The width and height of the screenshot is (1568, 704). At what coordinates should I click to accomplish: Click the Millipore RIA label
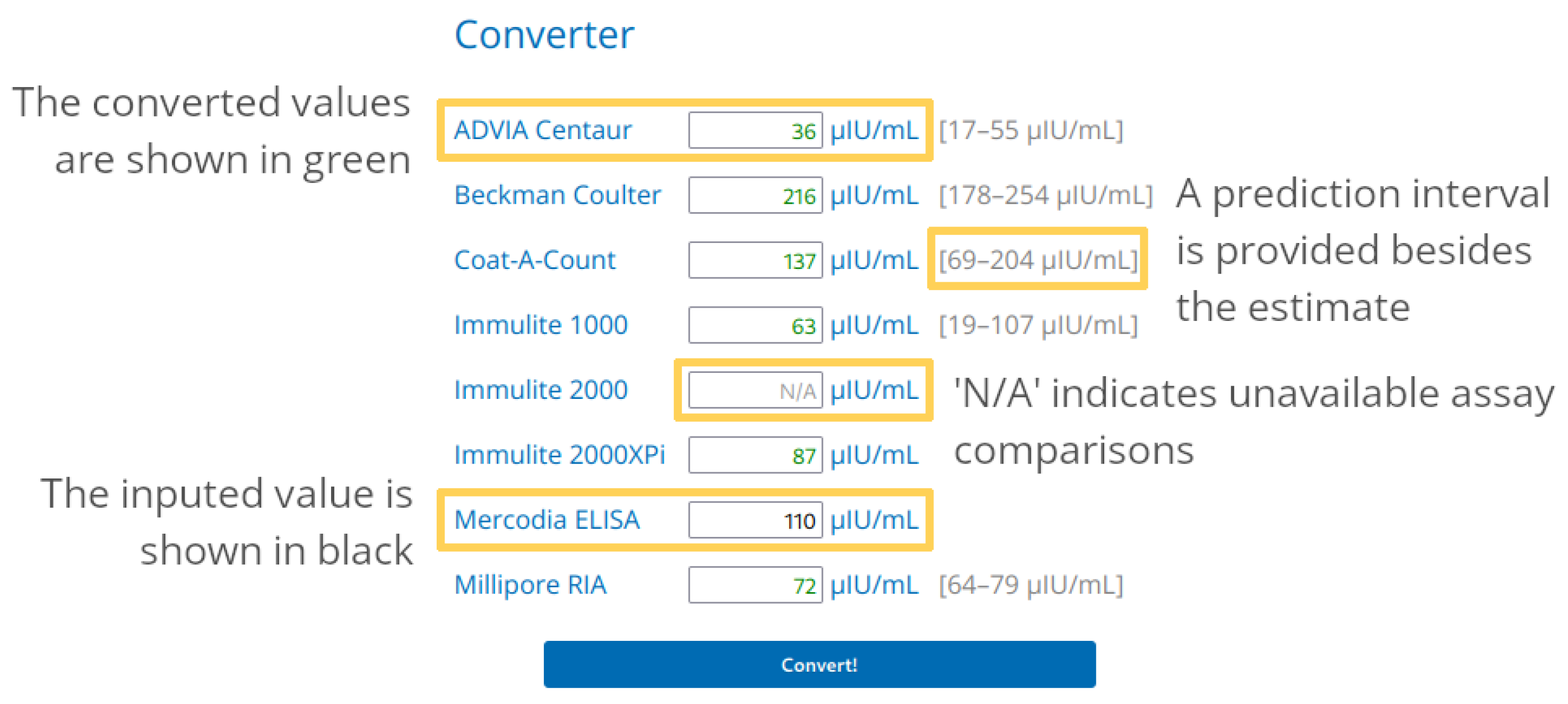pos(530,585)
